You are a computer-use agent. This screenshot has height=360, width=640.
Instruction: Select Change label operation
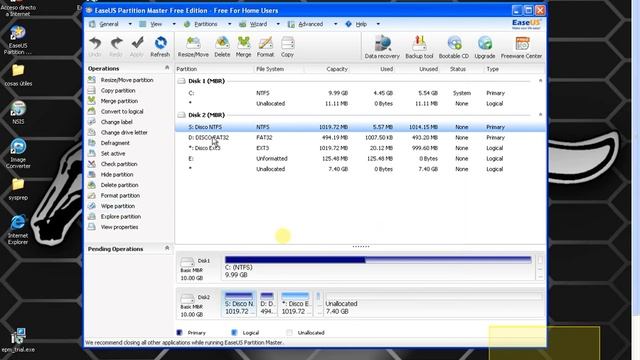pyautogui.click(x=117, y=122)
